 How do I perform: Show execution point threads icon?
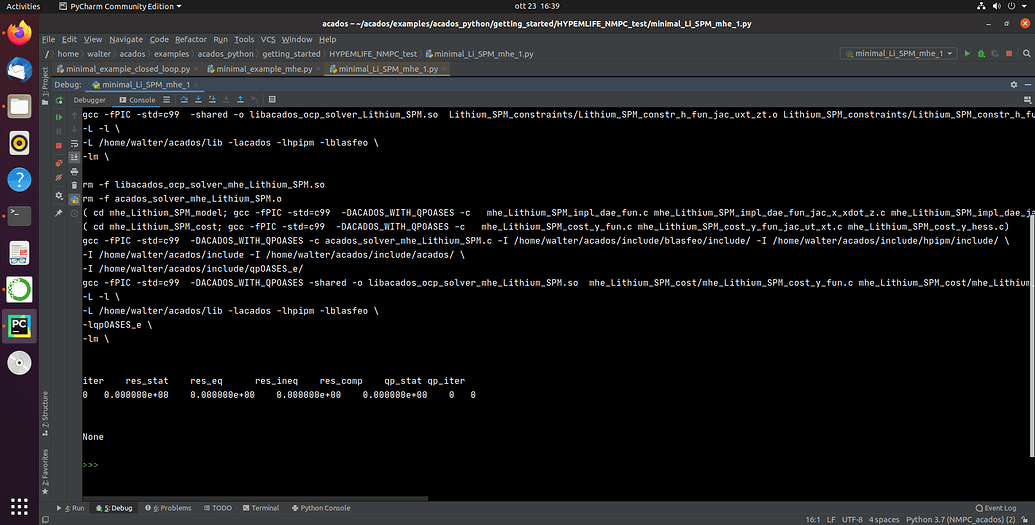point(166,100)
